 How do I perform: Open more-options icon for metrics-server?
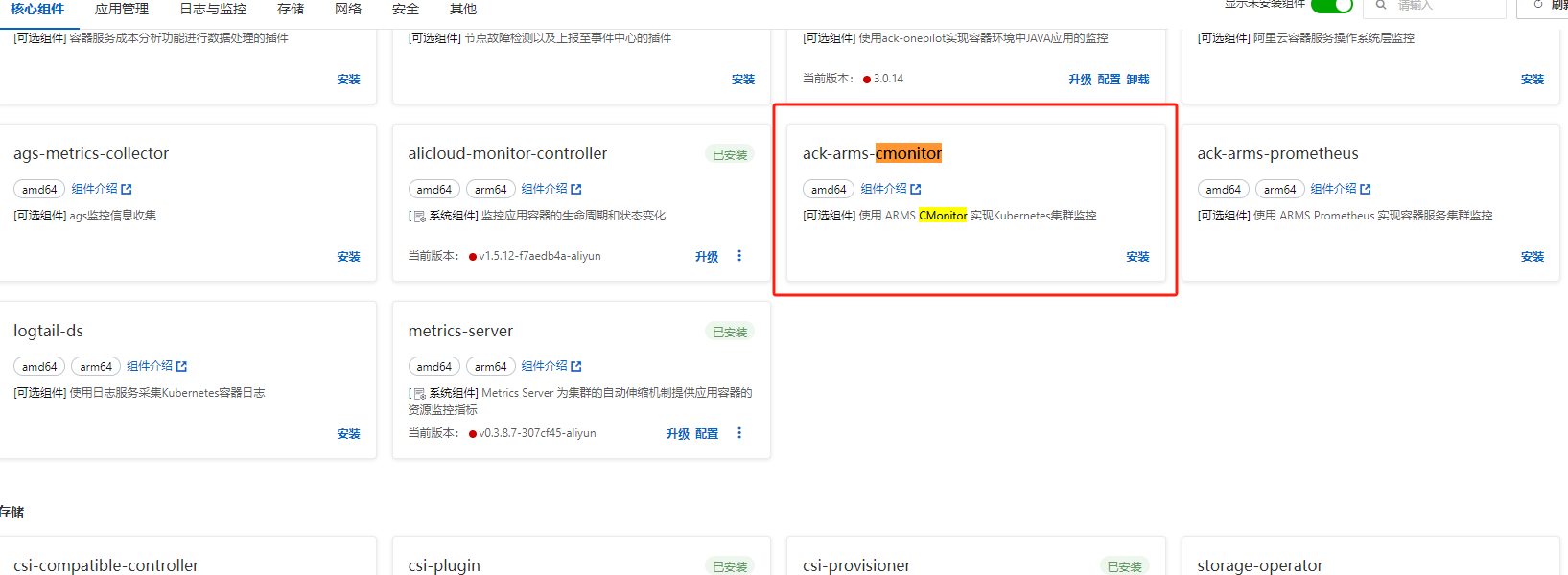(x=739, y=433)
